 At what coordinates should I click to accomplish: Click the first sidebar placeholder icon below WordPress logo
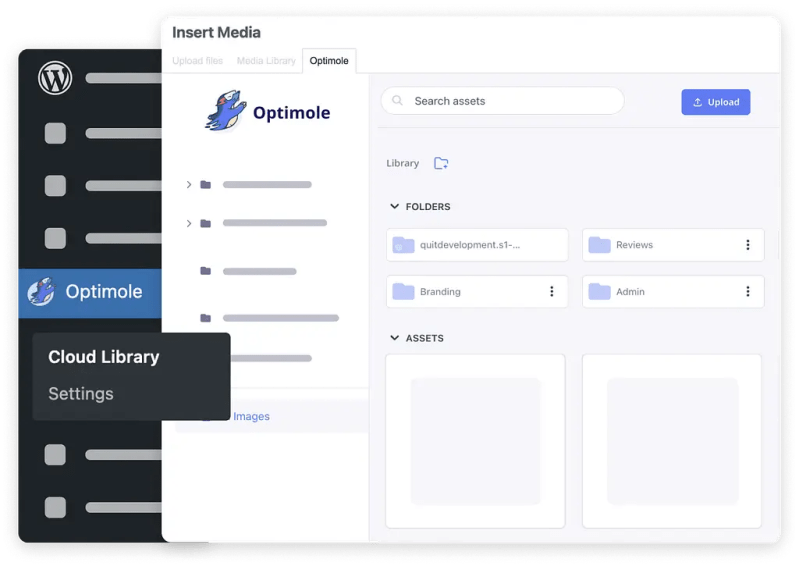click(x=55, y=133)
